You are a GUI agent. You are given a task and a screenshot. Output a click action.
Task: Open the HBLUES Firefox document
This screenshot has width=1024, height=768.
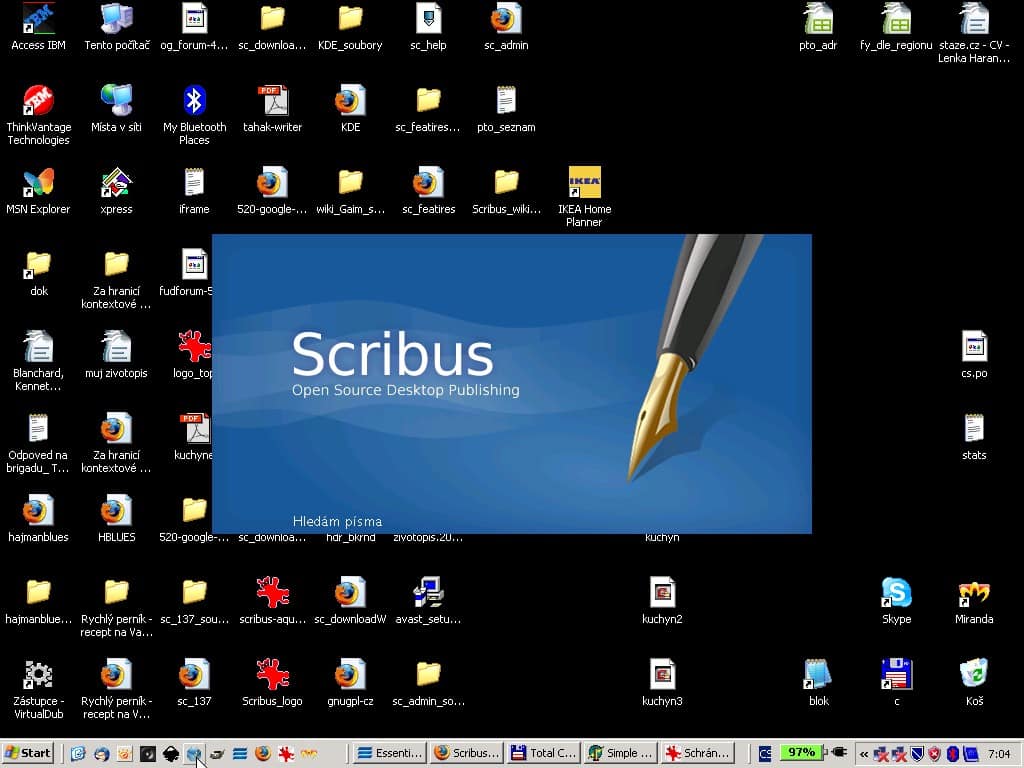117,518
